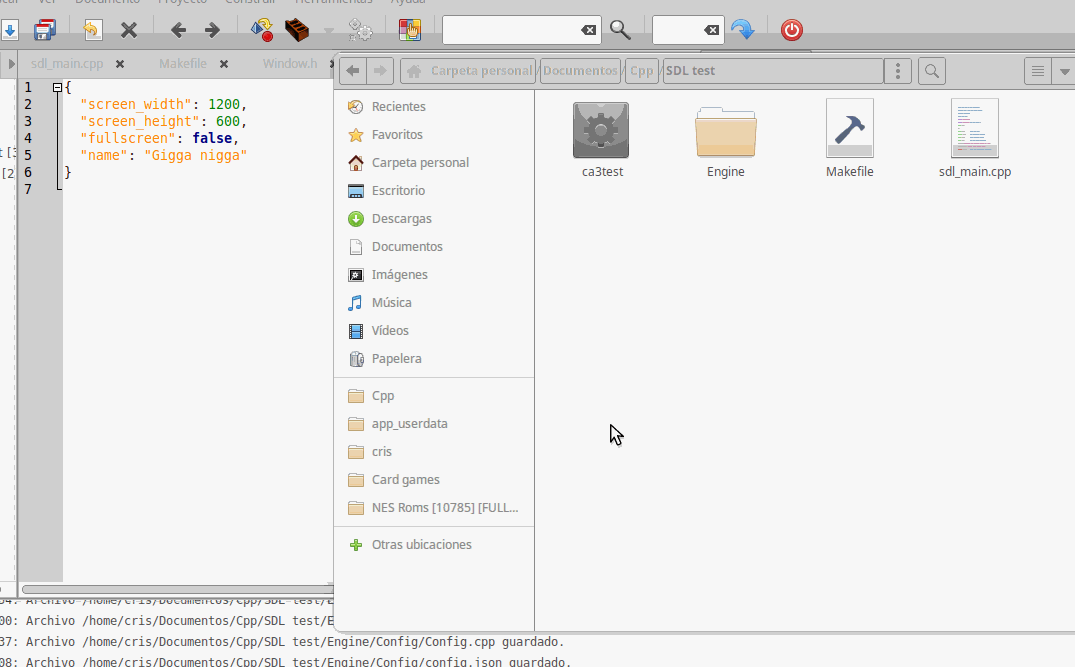Click the editor's horizontal scrollbar
This screenshot has width=1075, height=667.
pyautogui.click(x=178, y=590)
